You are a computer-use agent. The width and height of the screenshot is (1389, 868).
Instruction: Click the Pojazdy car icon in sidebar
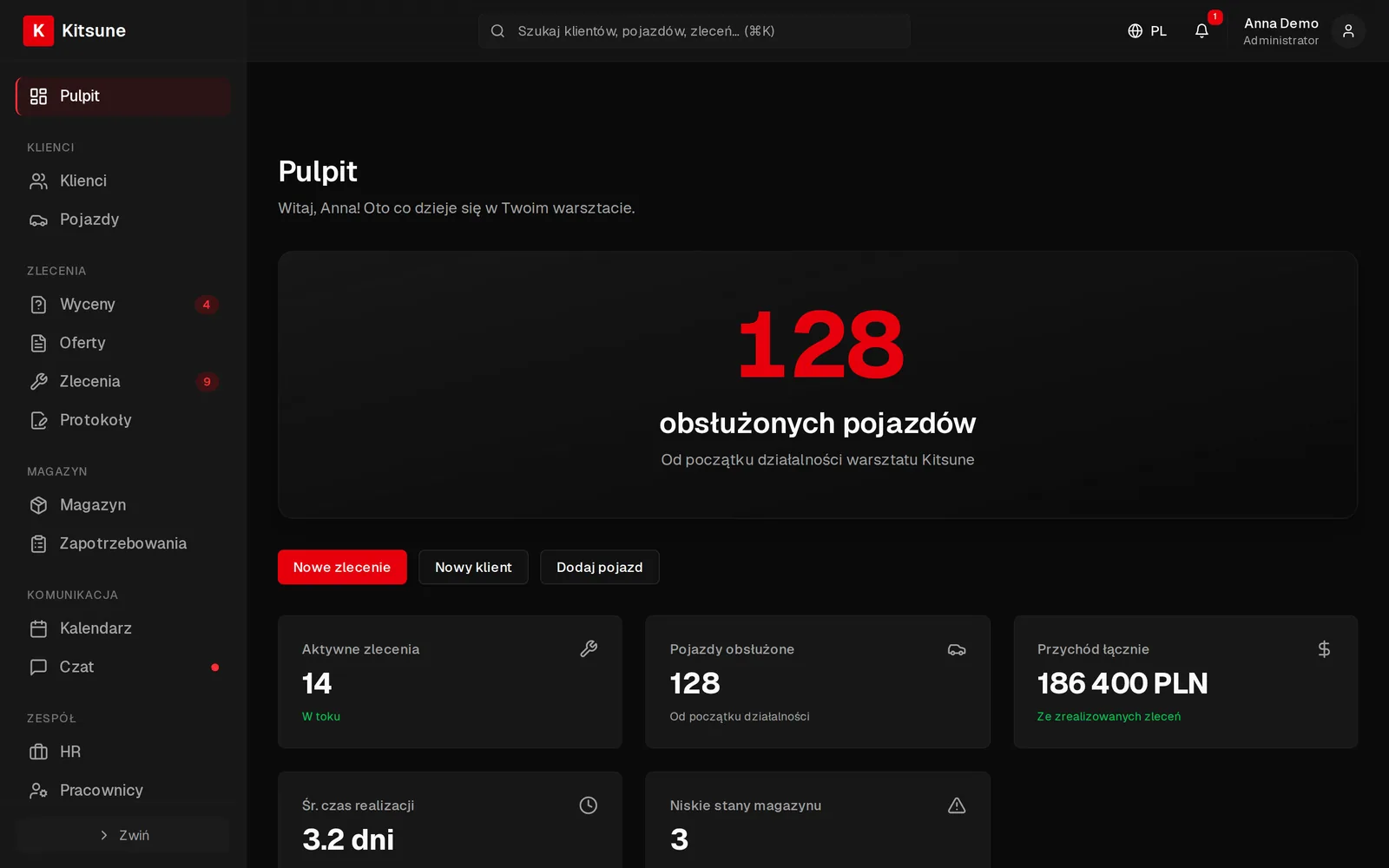pyautogui.click(x=38, y=220)
